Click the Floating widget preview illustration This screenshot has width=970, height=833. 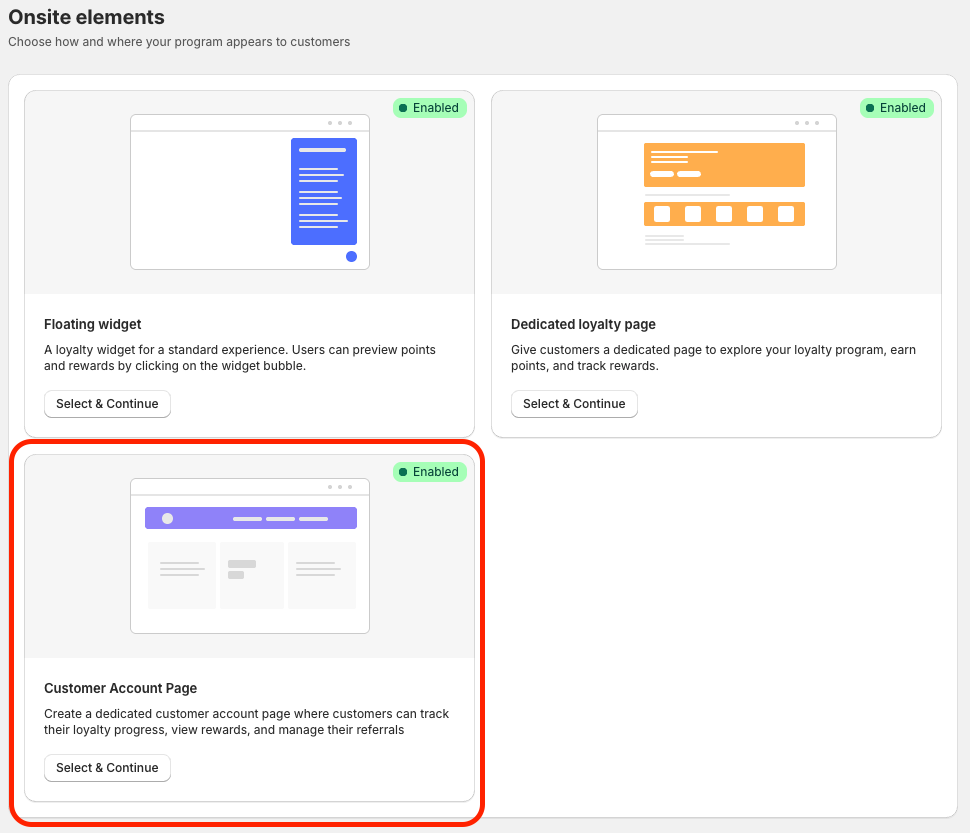coord(250,192)
